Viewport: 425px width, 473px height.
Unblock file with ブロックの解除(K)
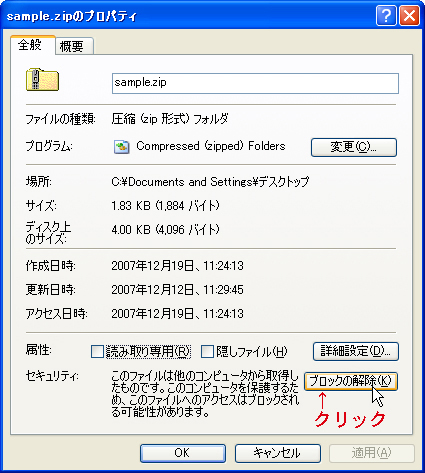tap(351, 381)
